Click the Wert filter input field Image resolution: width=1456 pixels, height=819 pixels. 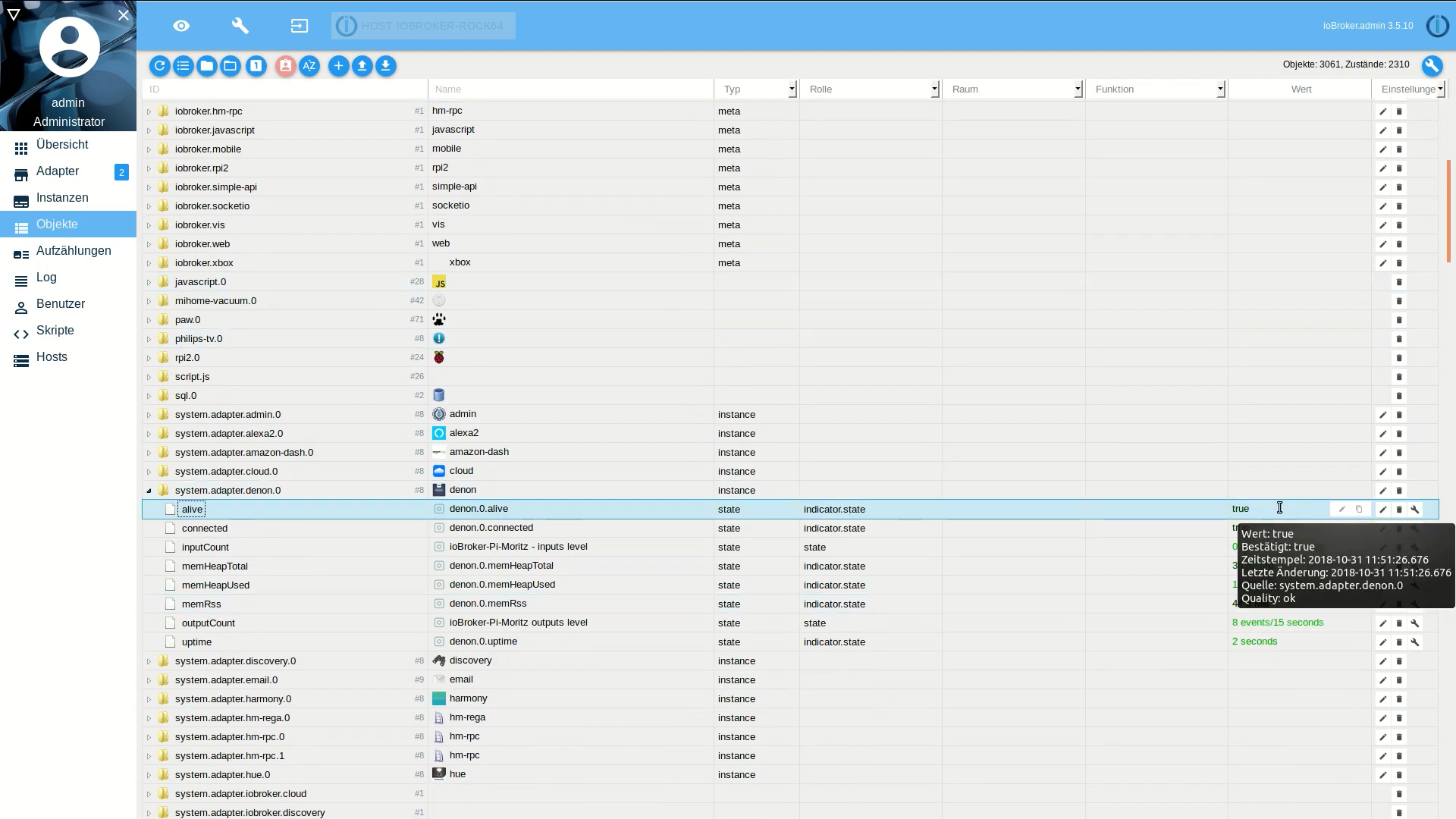click(x=1300, y=89)
